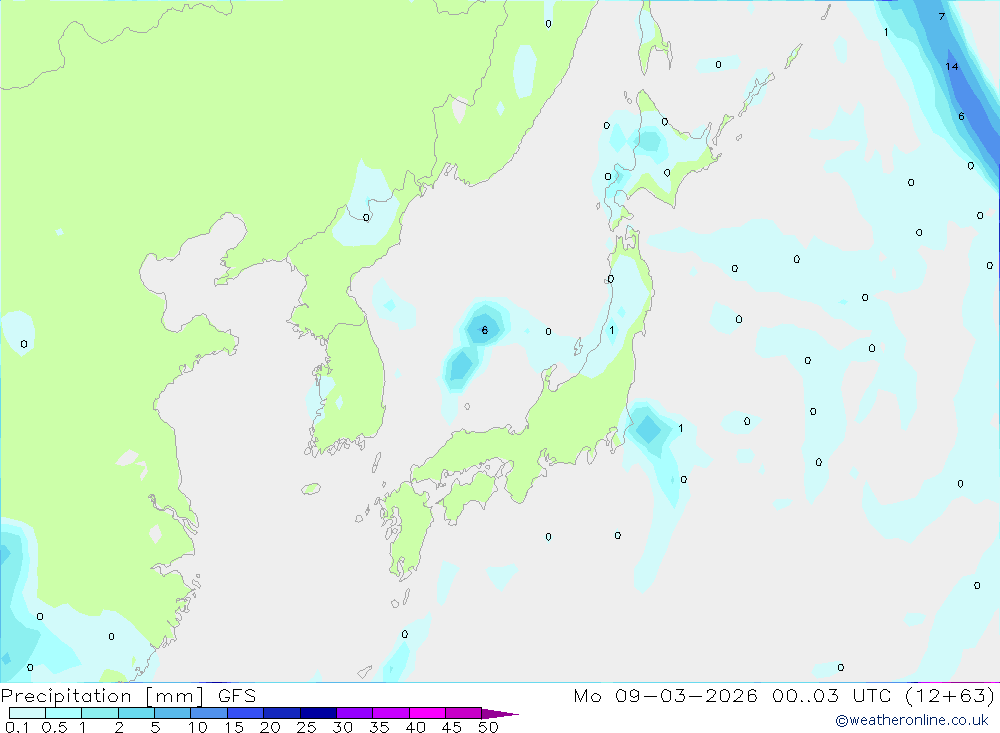
Task: Select the 20–25 mm legend color swatch
Action: tap(281, 713)
